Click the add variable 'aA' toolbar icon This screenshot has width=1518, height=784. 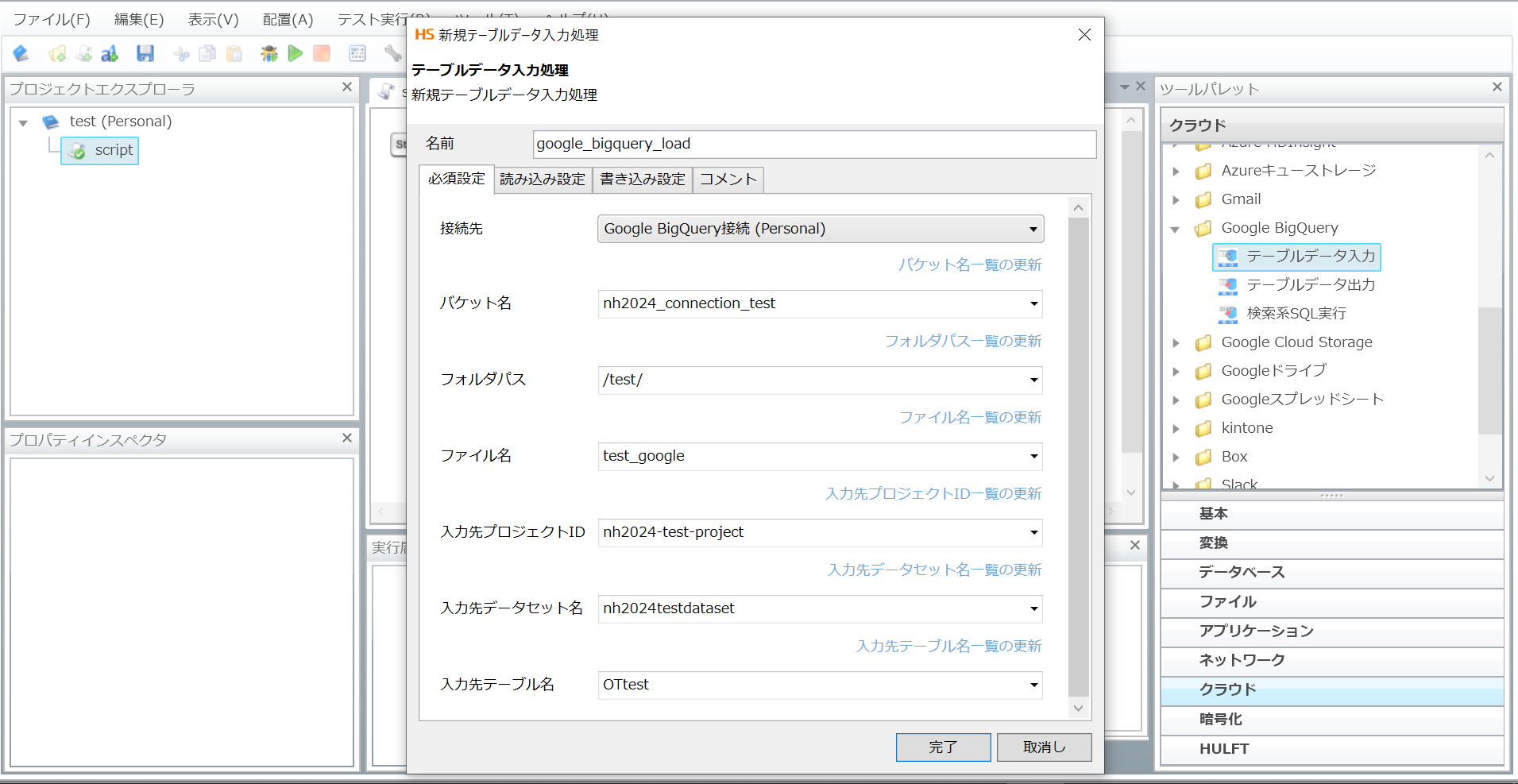(x=110, y=53)
